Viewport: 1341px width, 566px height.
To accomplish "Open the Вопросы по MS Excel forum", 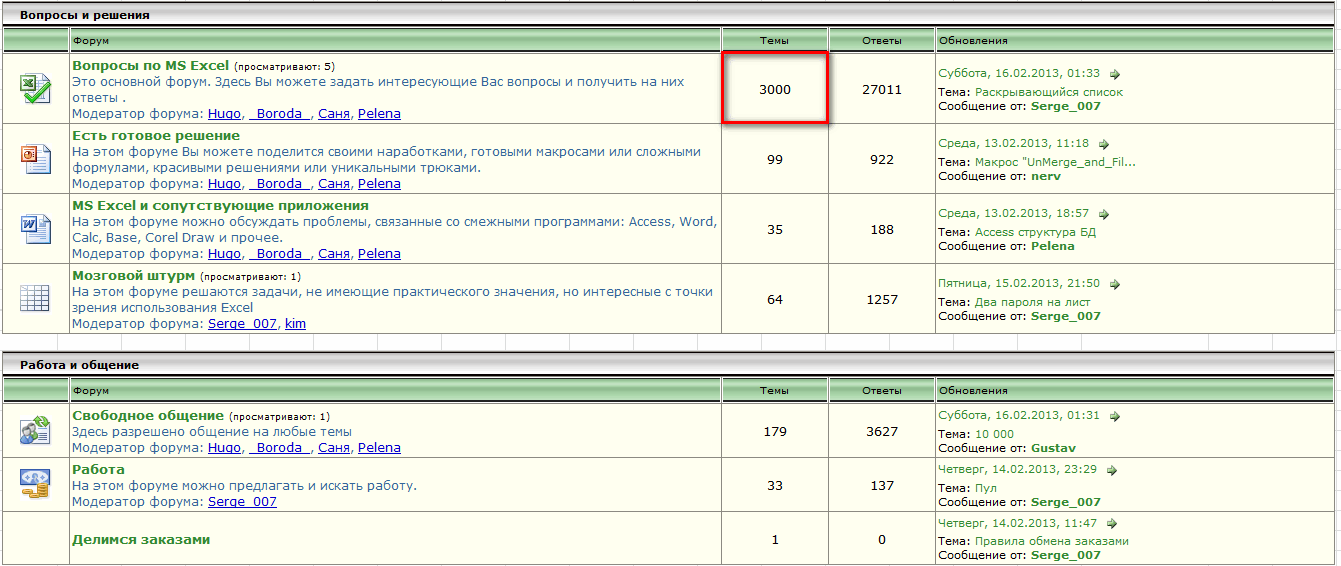I will pos(151,65).
